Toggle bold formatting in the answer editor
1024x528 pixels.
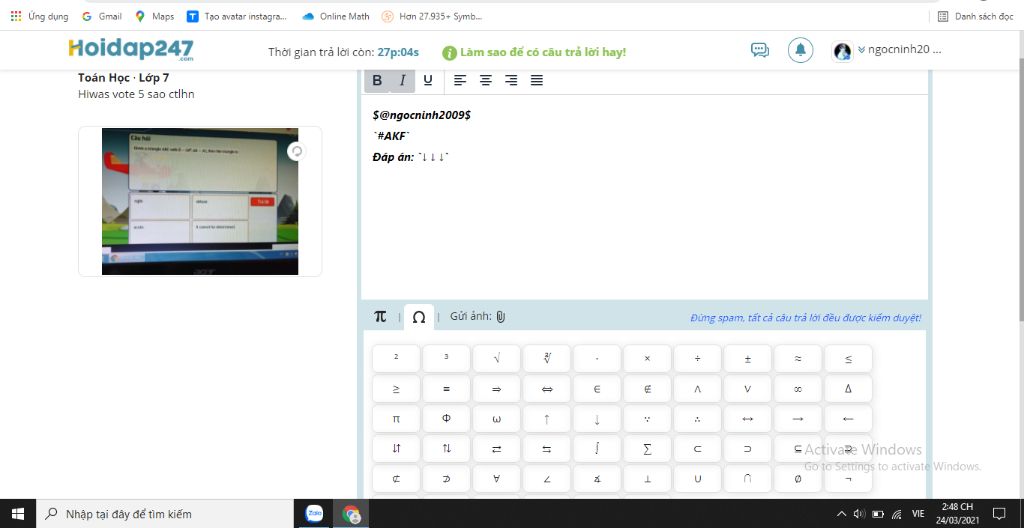click(x=377, y=80)
